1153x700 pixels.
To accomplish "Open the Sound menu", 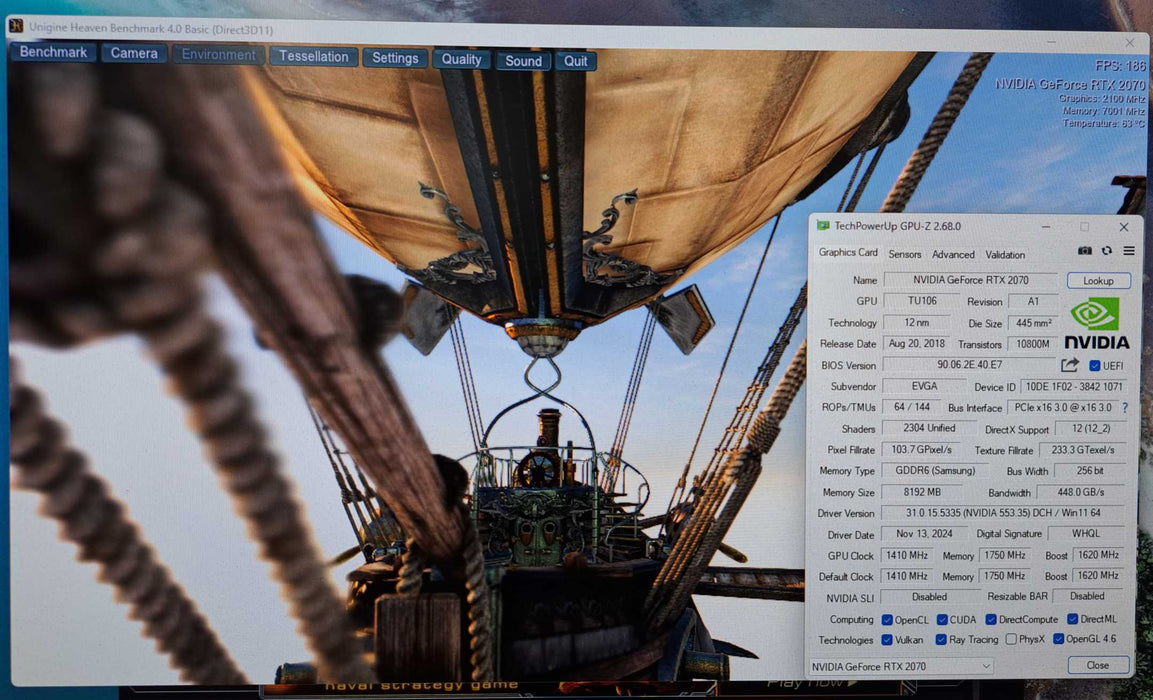I will click(x=523, y=61).
